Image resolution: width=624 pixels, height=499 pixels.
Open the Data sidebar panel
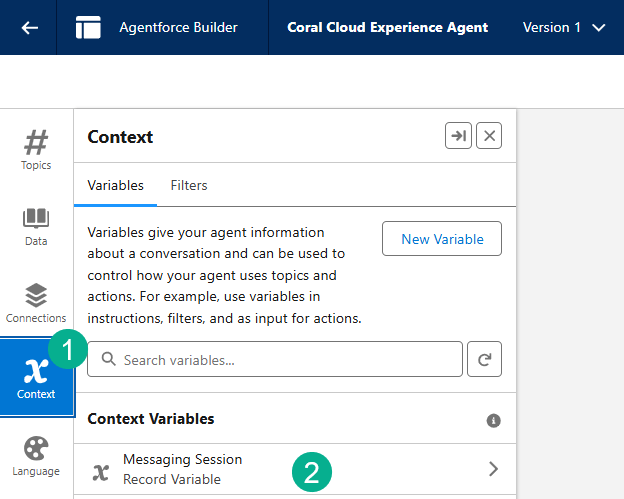[36, 226]
